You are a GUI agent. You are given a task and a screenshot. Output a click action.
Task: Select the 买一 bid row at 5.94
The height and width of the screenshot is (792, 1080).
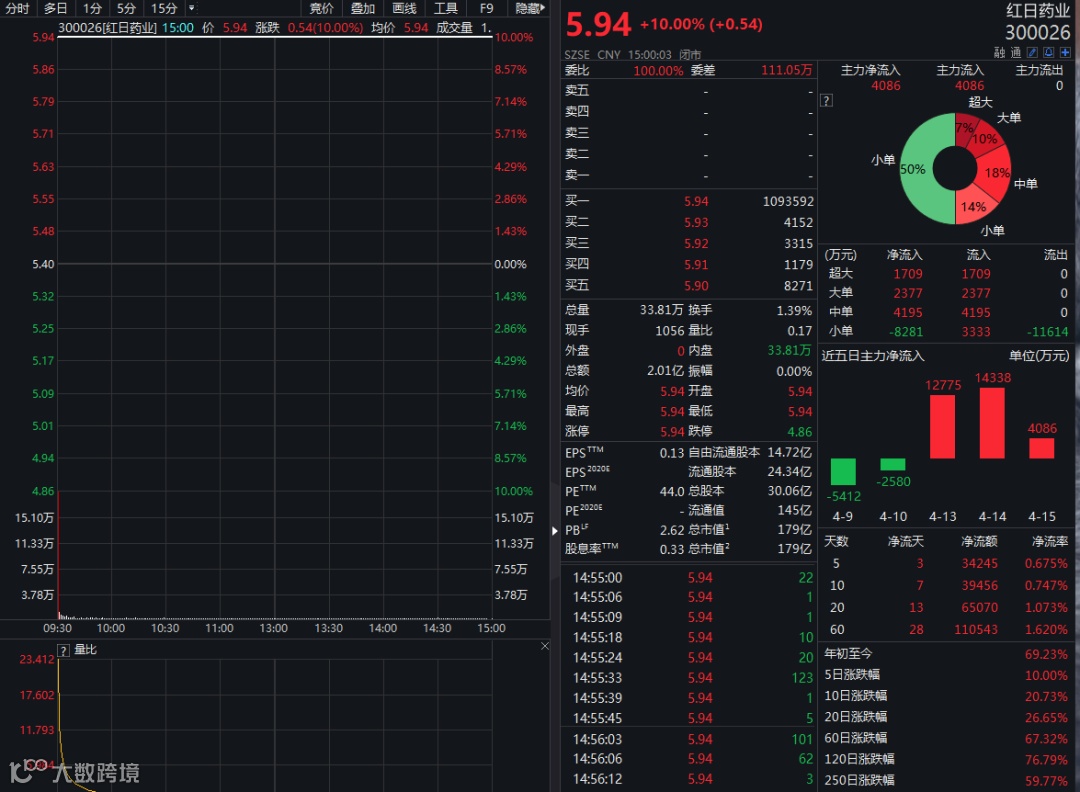point(688,201)
